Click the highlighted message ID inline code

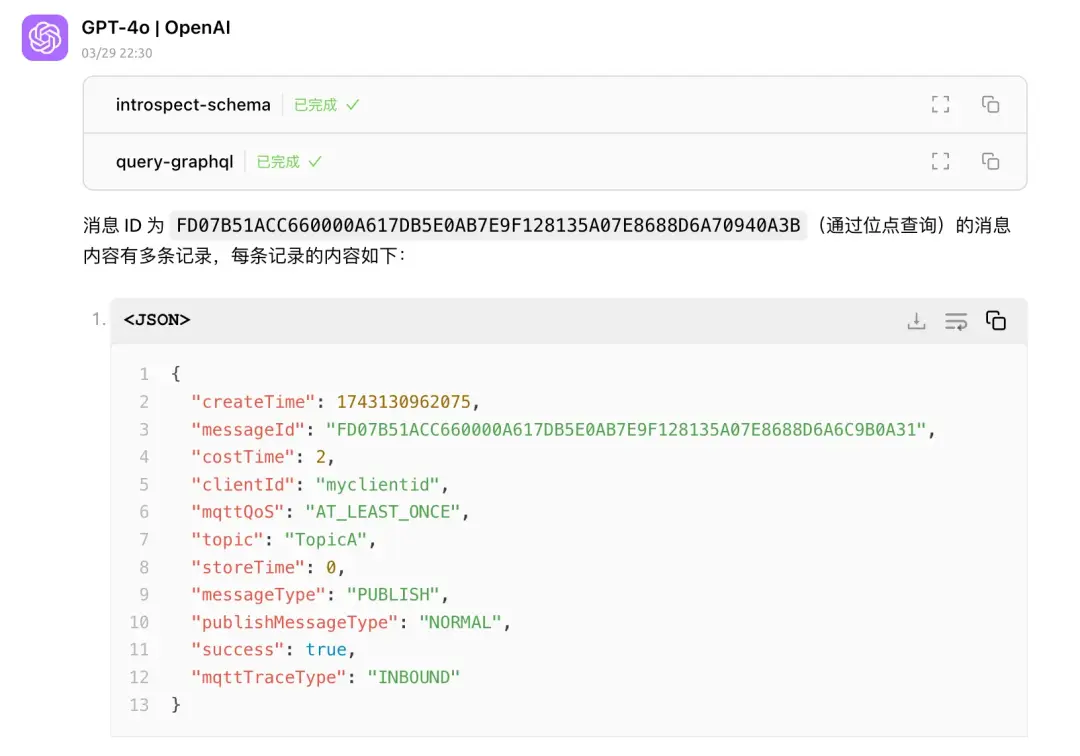point(488,226)
